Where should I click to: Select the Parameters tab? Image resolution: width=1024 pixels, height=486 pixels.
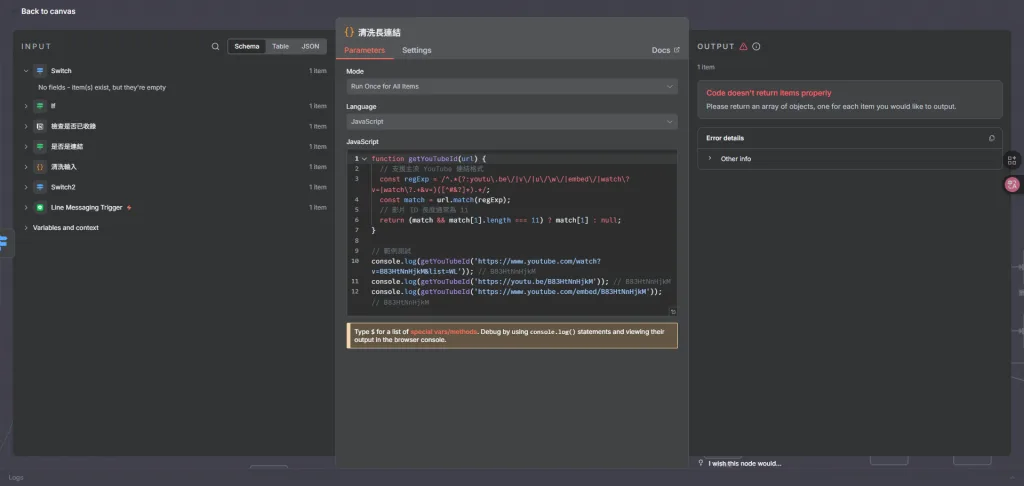[x=364, y=50]
